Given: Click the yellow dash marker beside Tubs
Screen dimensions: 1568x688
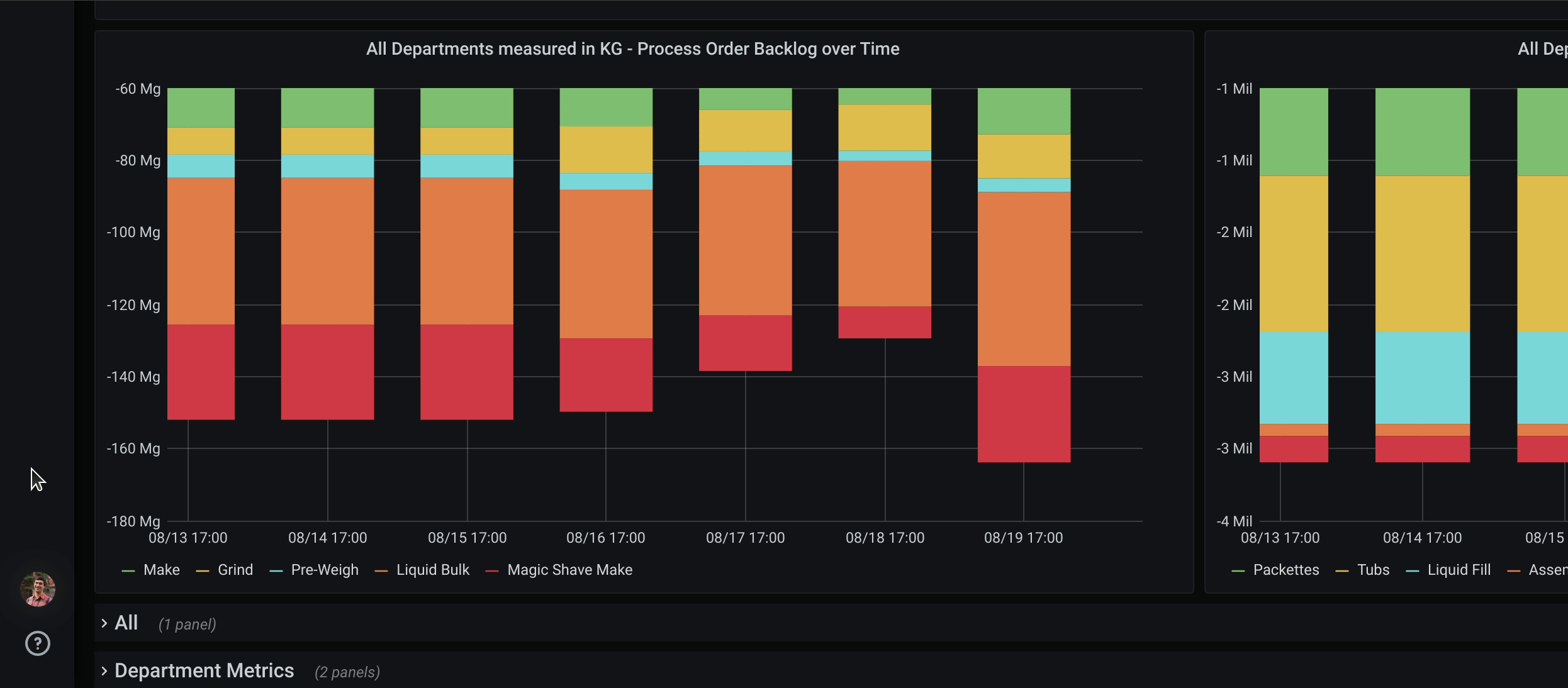Looking at the screenshot, I should pyautogui.click(x=1343, y=570).
